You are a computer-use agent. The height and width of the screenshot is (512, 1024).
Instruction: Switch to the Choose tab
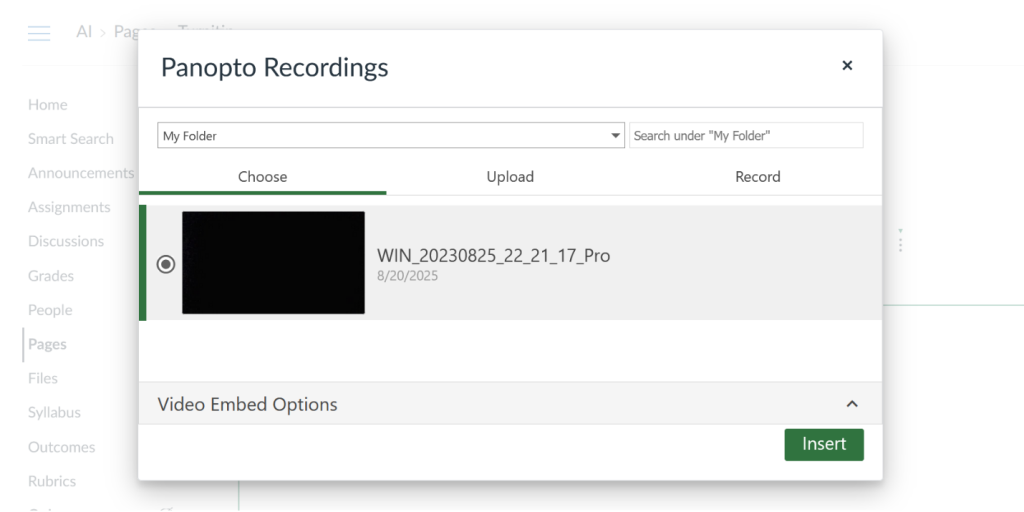click(262, 177)
